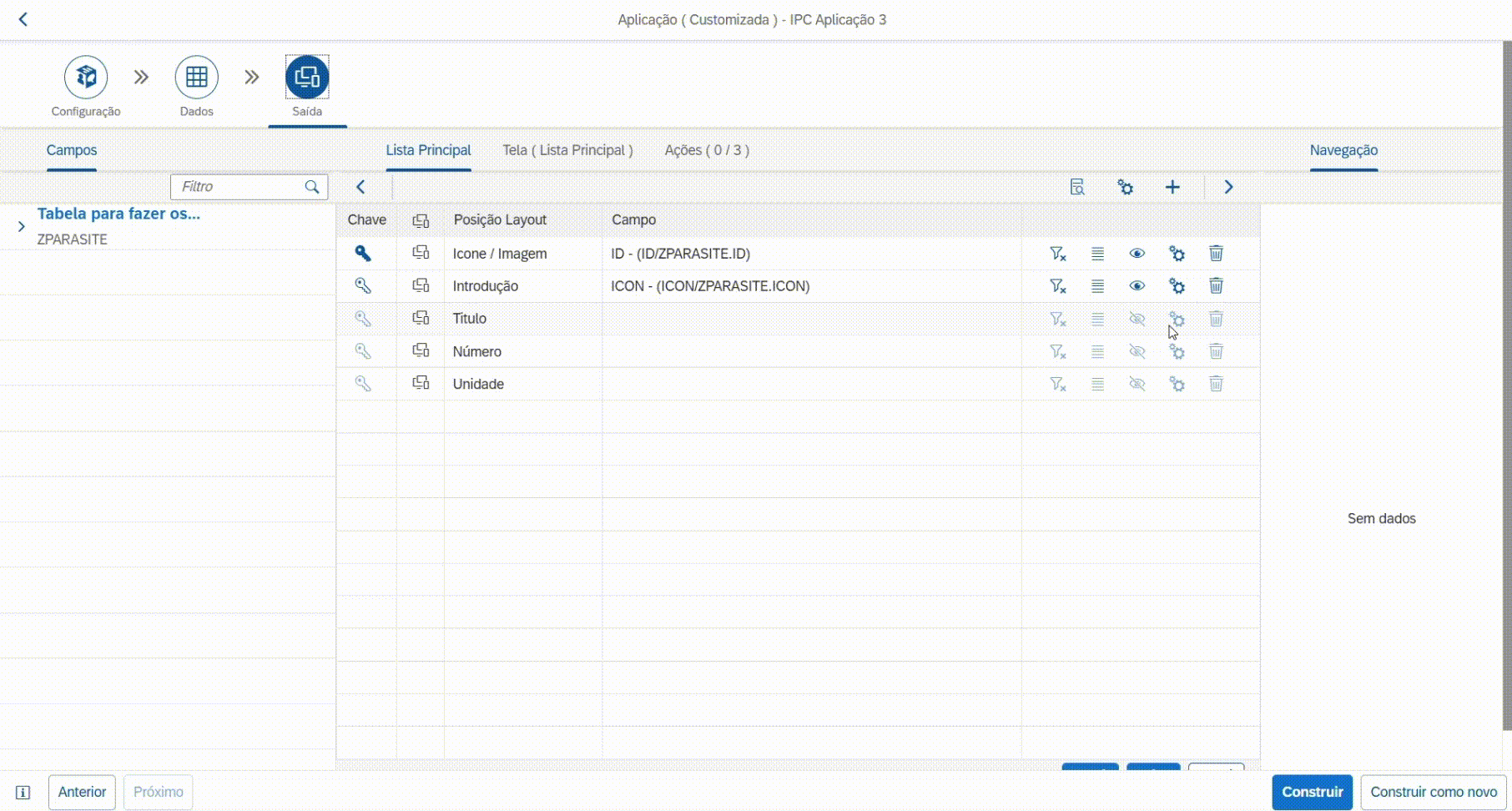The image size is (1512, 811).
Task: Toggle visibility of ID field row
Action: (1137, 254)
